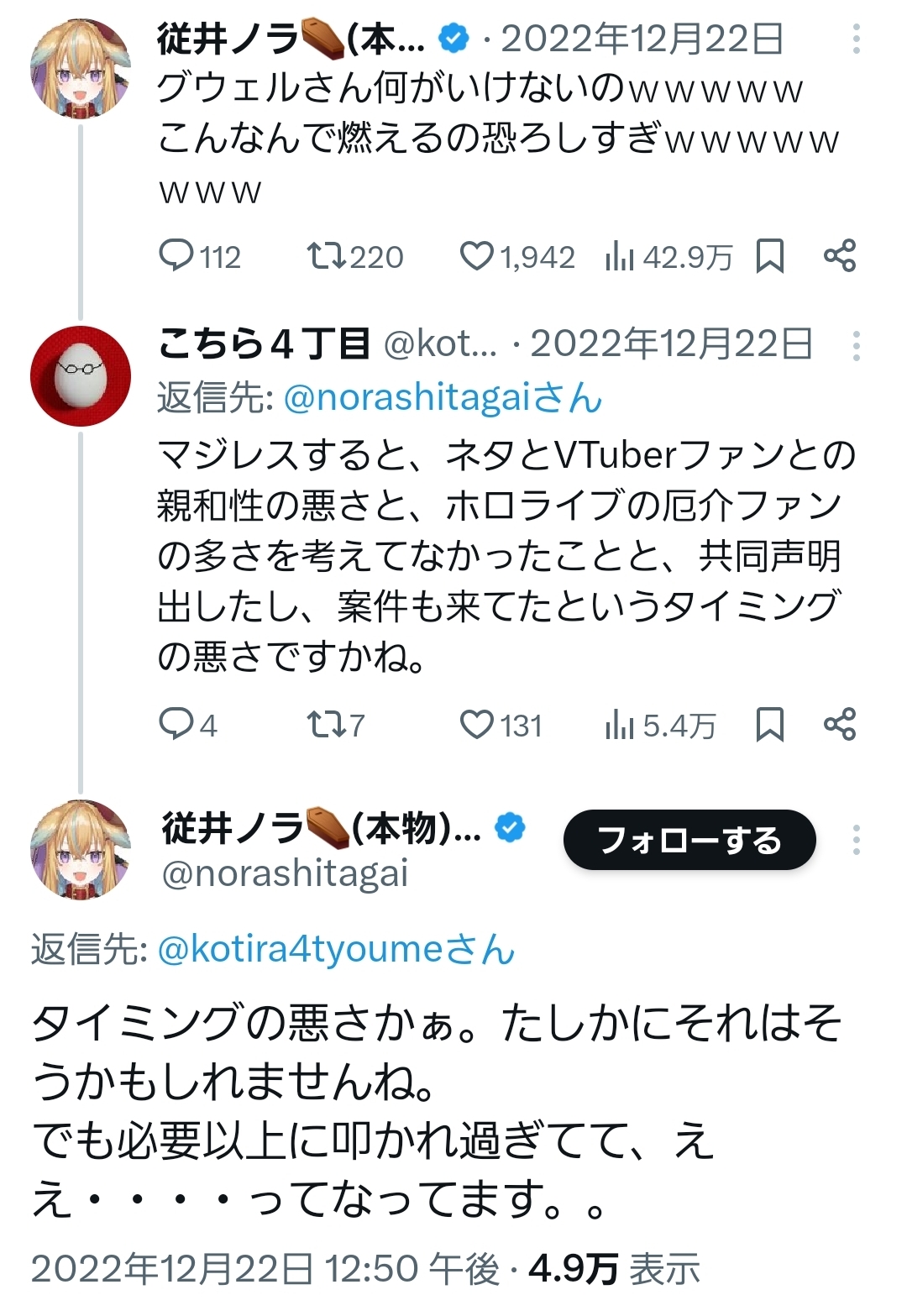Screen dimensions: 907x1316
Task: Open こちら4丁目's egg profile picture
Action: point(81,375)
